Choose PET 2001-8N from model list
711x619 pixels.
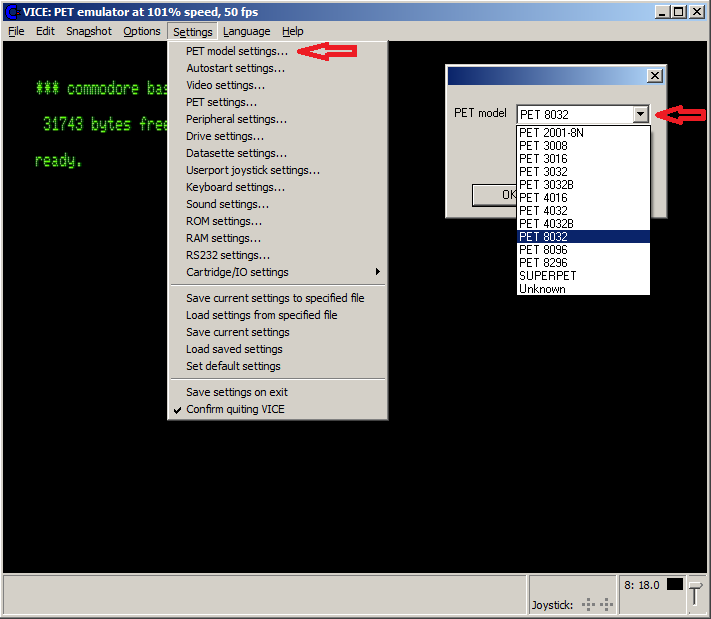pos(583,132)
